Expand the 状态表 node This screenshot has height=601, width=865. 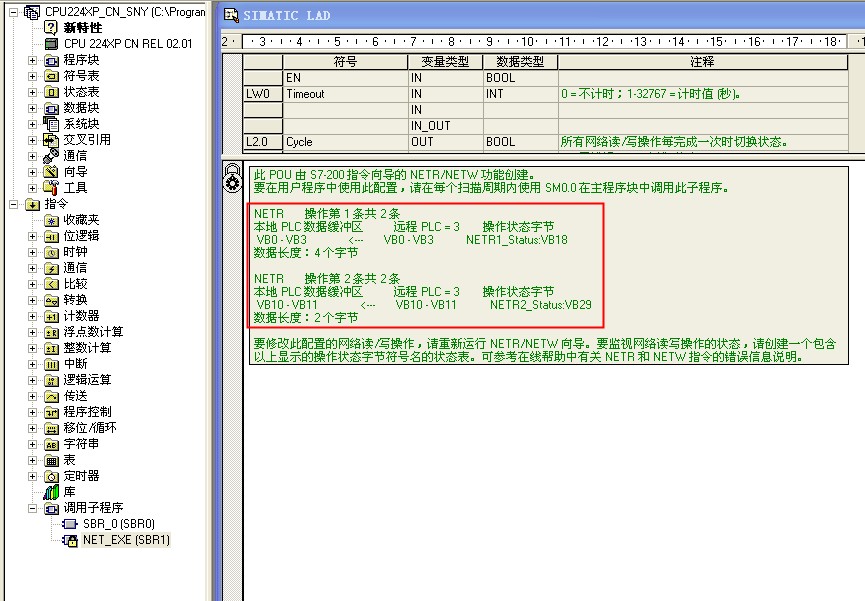33,92
